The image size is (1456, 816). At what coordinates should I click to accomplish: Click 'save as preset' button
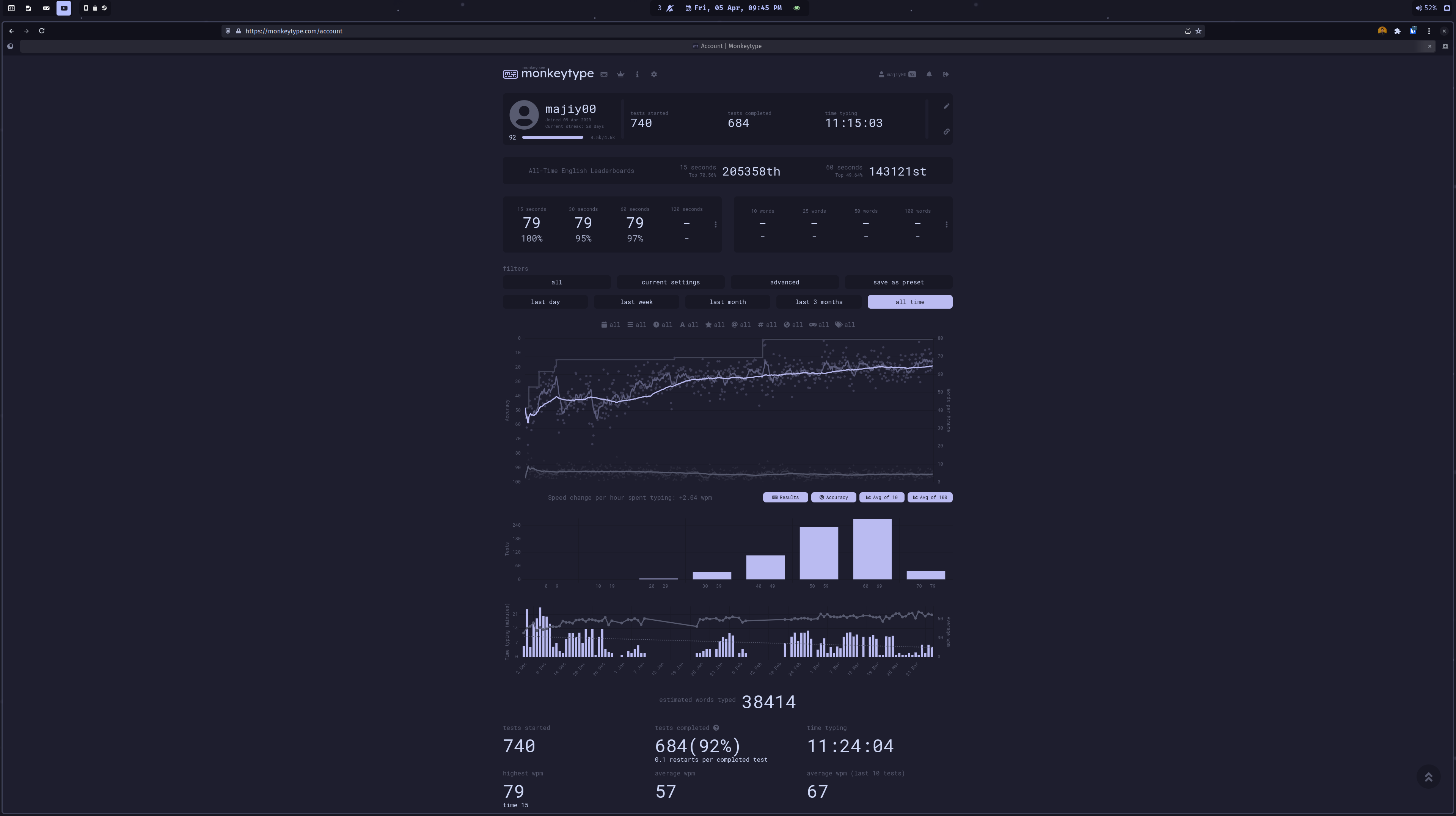pyautogui.click(x=898, y=282)
